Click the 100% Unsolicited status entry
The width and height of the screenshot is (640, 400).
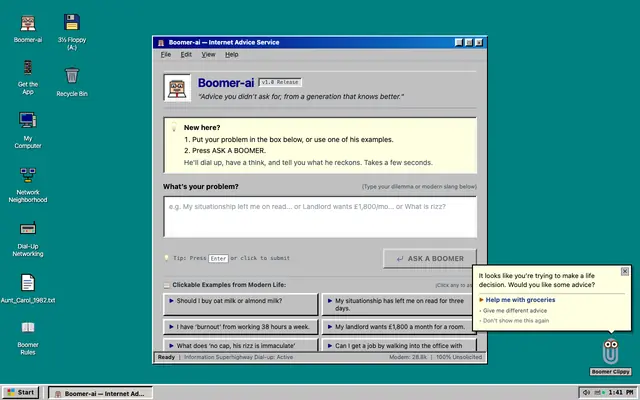point(459,357)
